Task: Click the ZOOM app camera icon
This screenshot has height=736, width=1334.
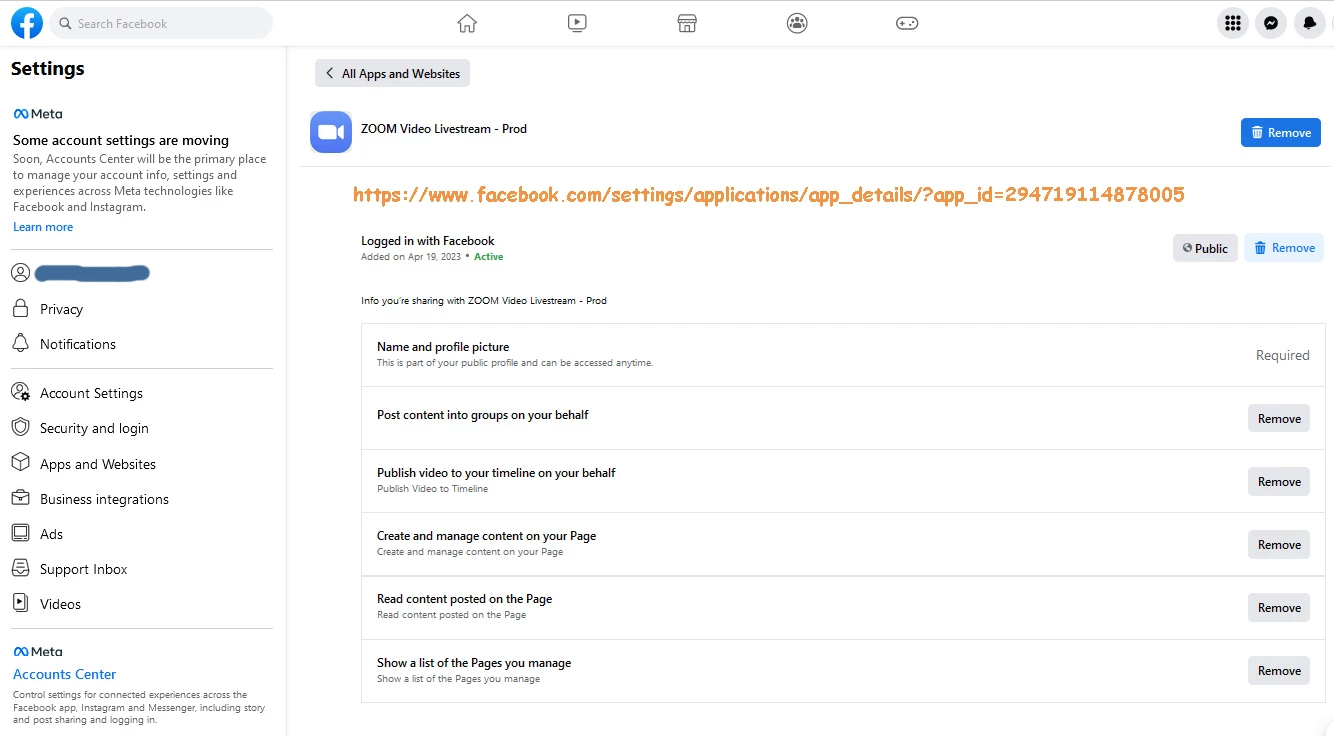Action: 331,132
